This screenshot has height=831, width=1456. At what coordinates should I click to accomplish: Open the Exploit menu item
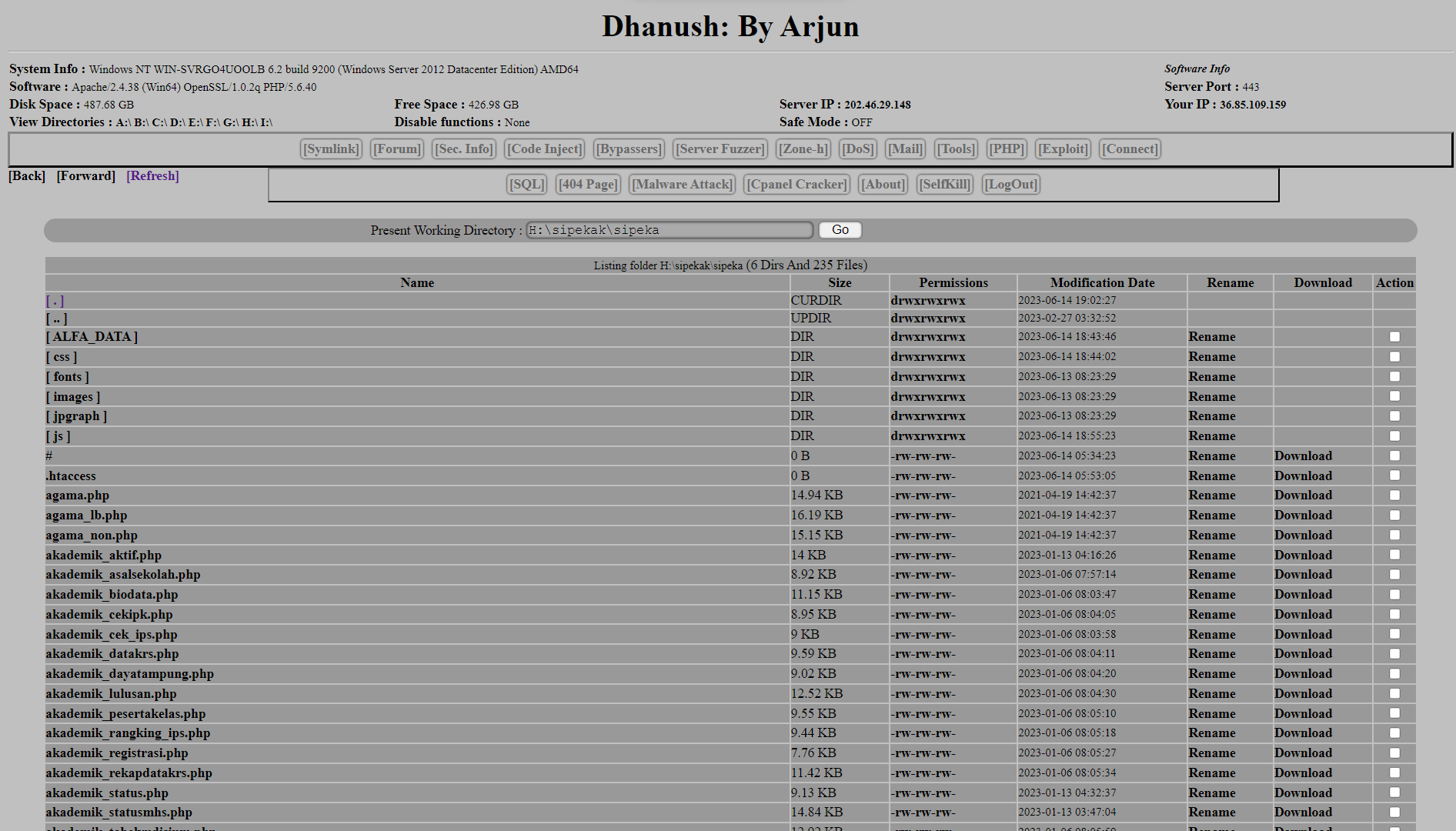[1063, 149]
